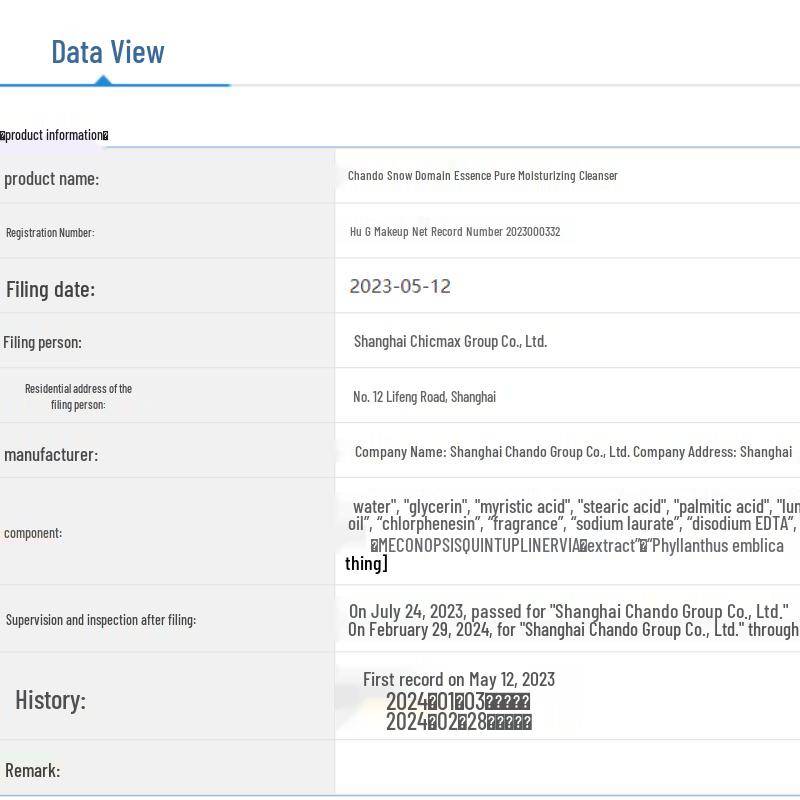The image size is (800, 800).
Task: Click the Registration Number row label
Action: (x=50, y=233)
